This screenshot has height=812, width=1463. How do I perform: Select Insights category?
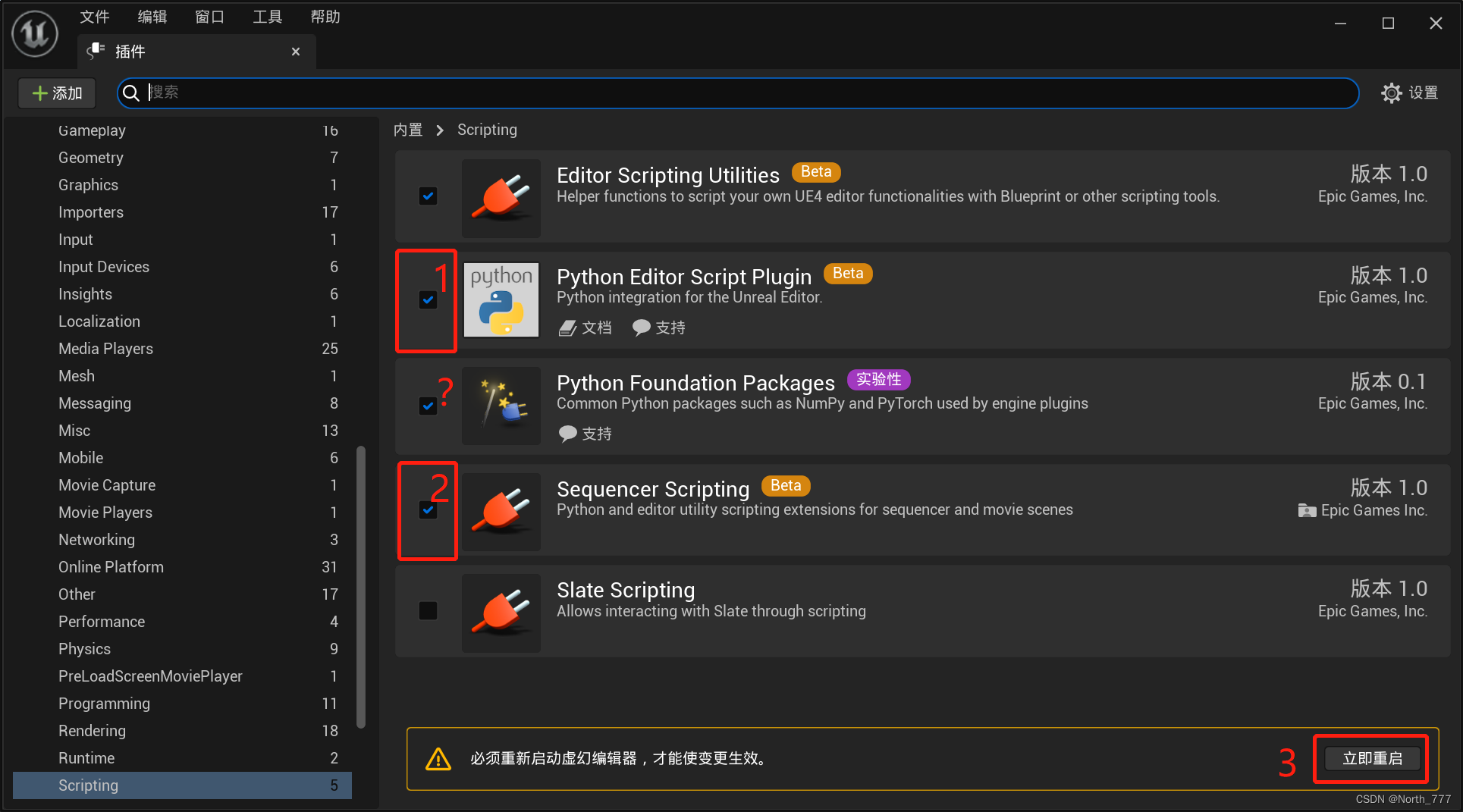tap(182, 294)
